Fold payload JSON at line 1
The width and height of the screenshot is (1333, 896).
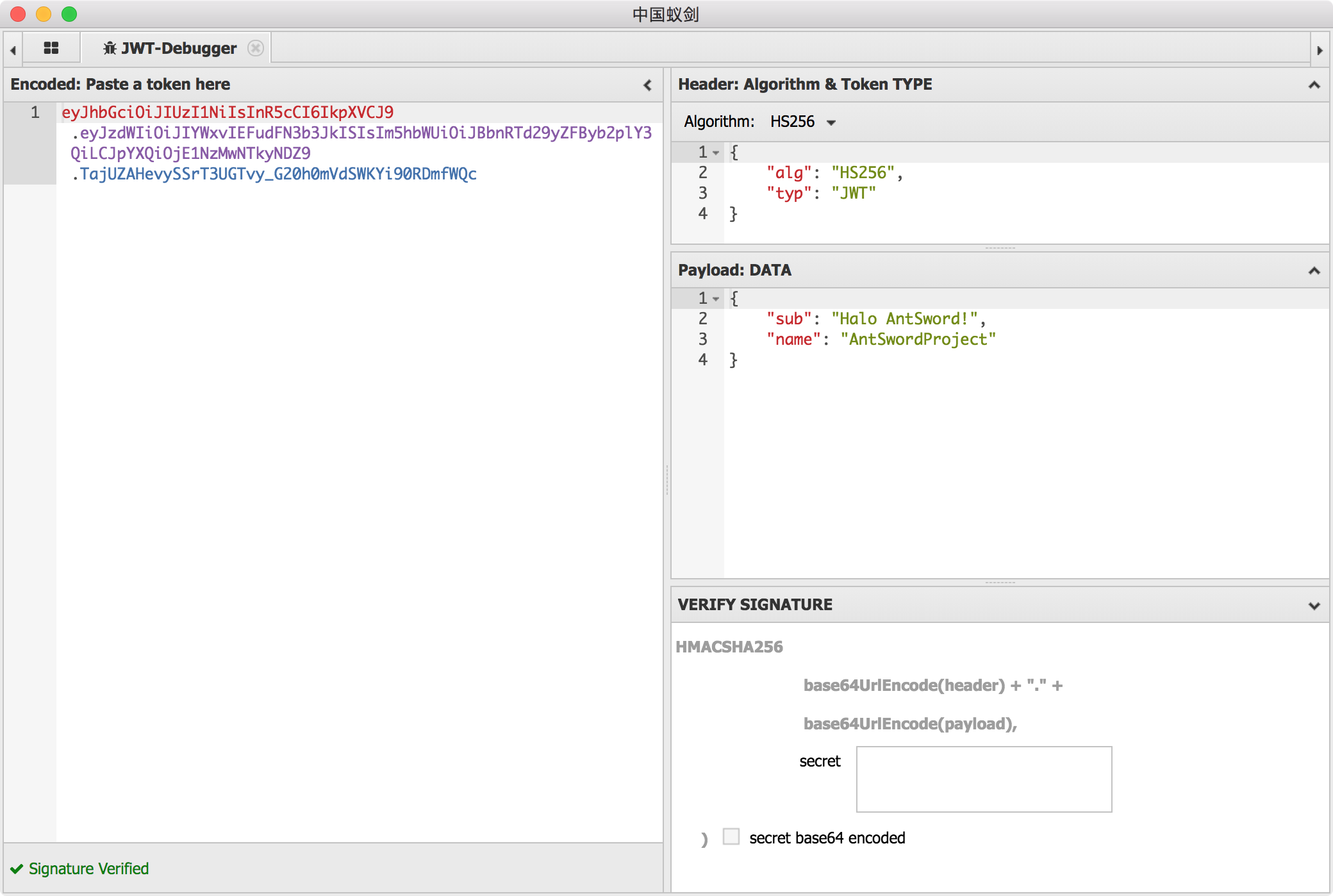point(716,299)
